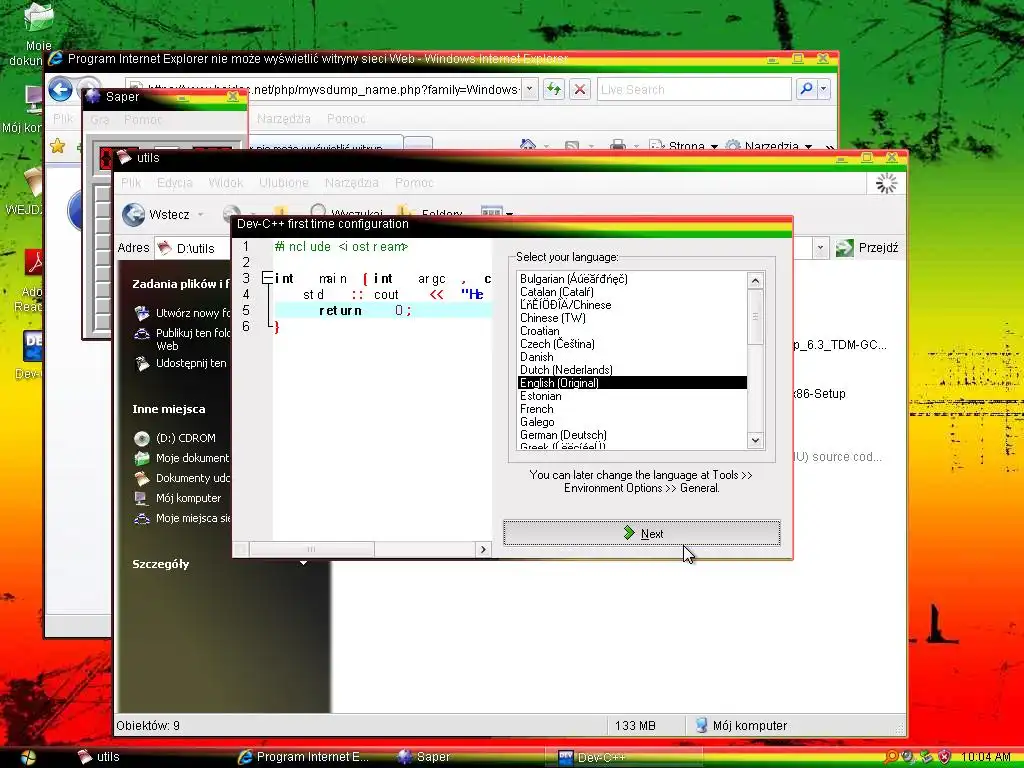Click Wstecz back button in utils window
Screen dimensions: 1024x768
pyautogui.click(x=157, y=214)
